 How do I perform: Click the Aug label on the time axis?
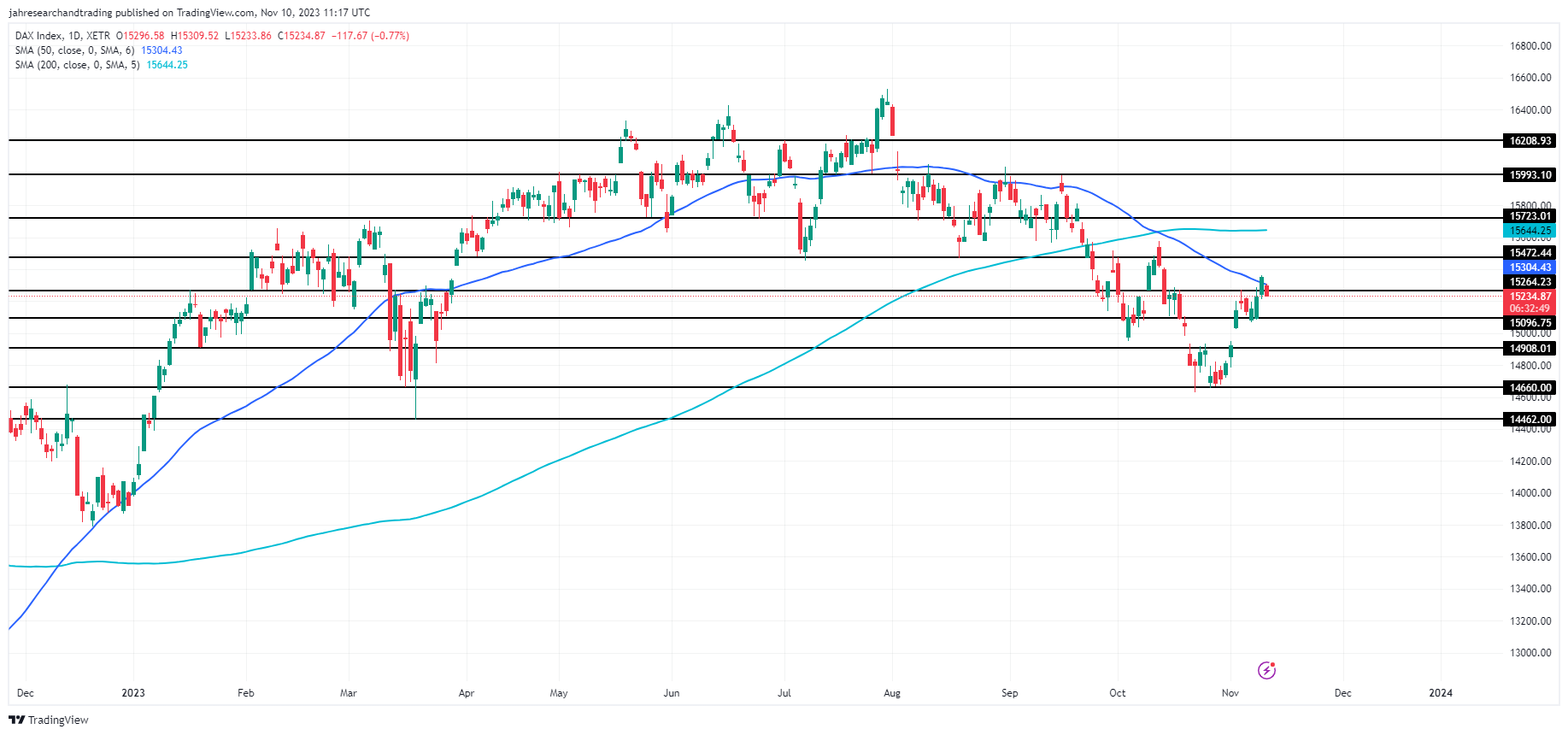pyautogui.click(x=892, y=693)
